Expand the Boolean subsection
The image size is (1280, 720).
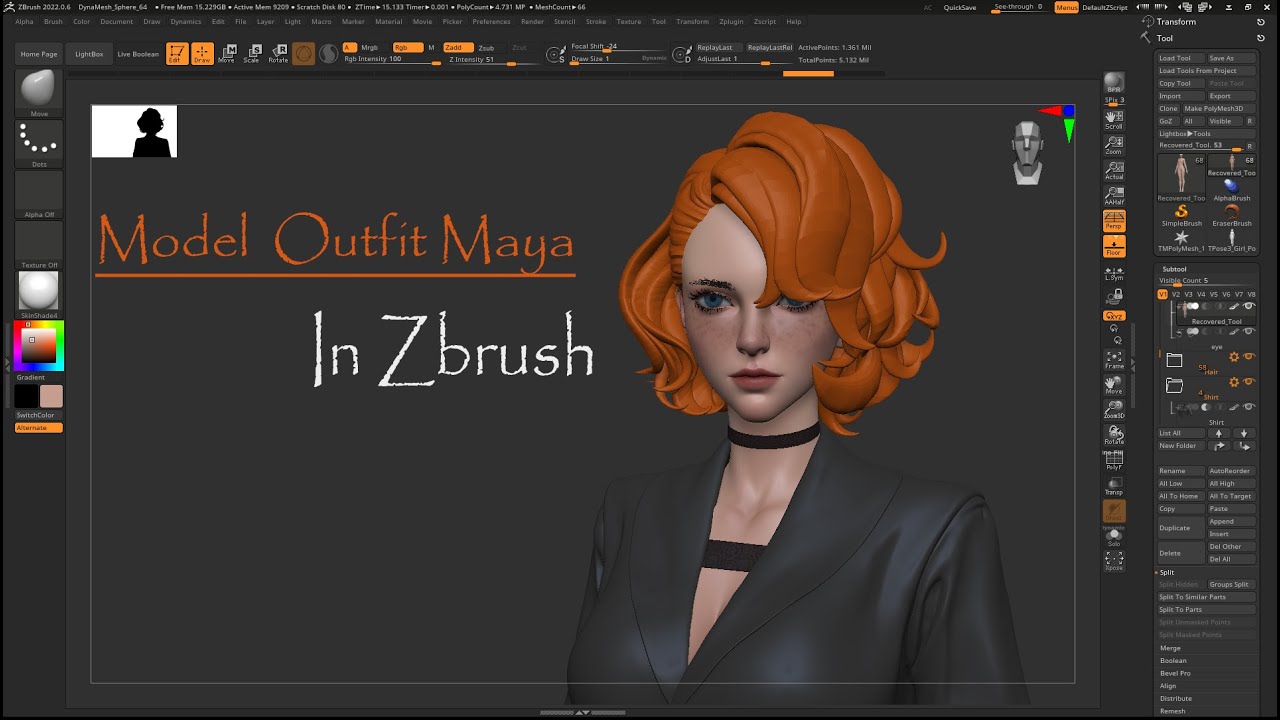(x=1173, y=661)
